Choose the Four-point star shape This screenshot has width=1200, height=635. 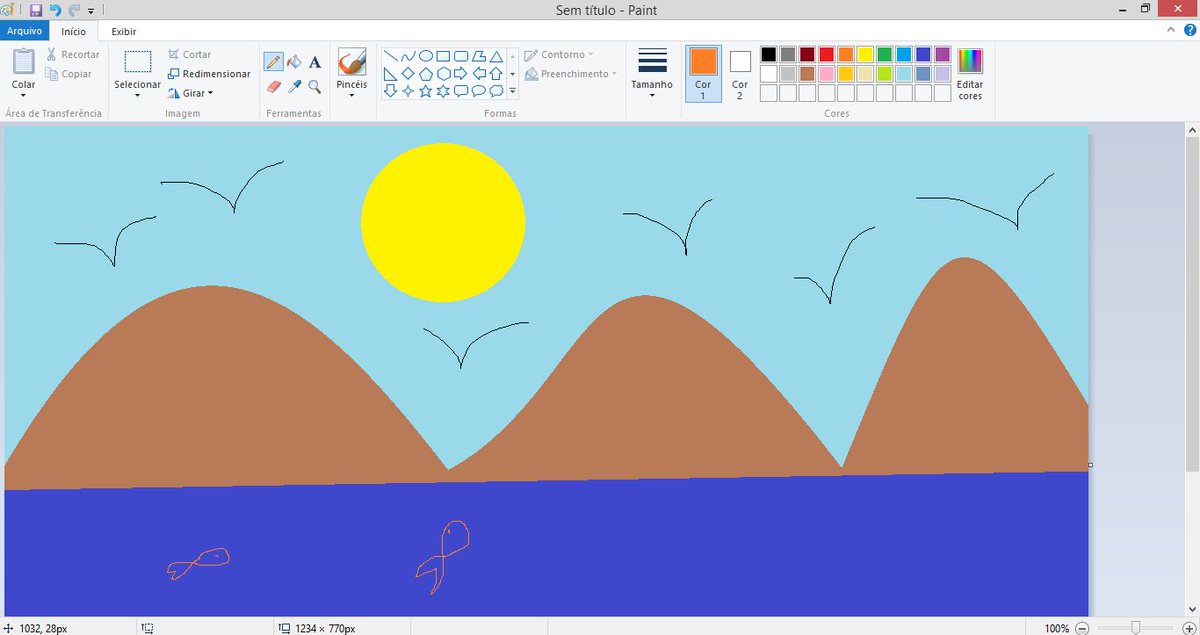[x=408, y=91]
